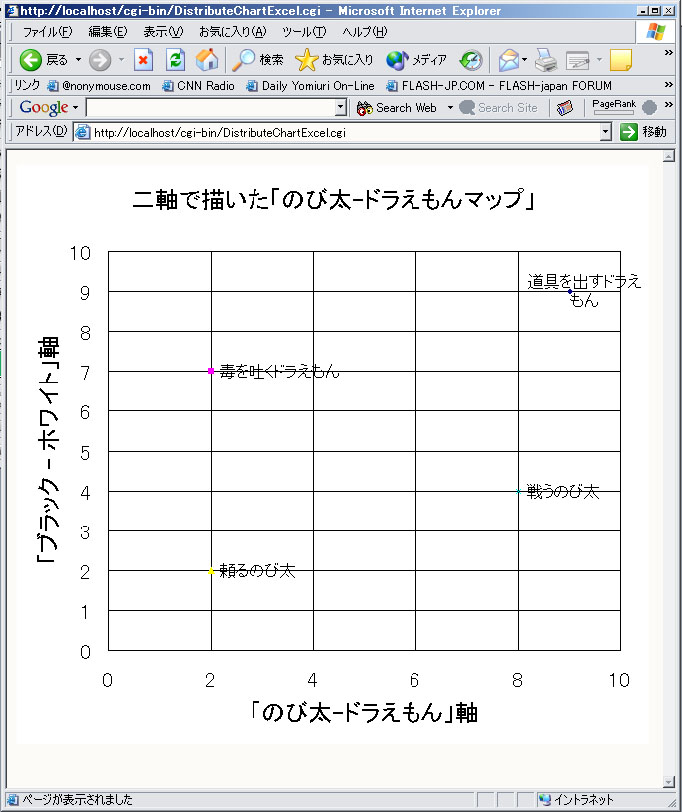This screenshot has width=682, height=812.
Task: Refresh the page with the refresh icon
Action: (175, 60)
